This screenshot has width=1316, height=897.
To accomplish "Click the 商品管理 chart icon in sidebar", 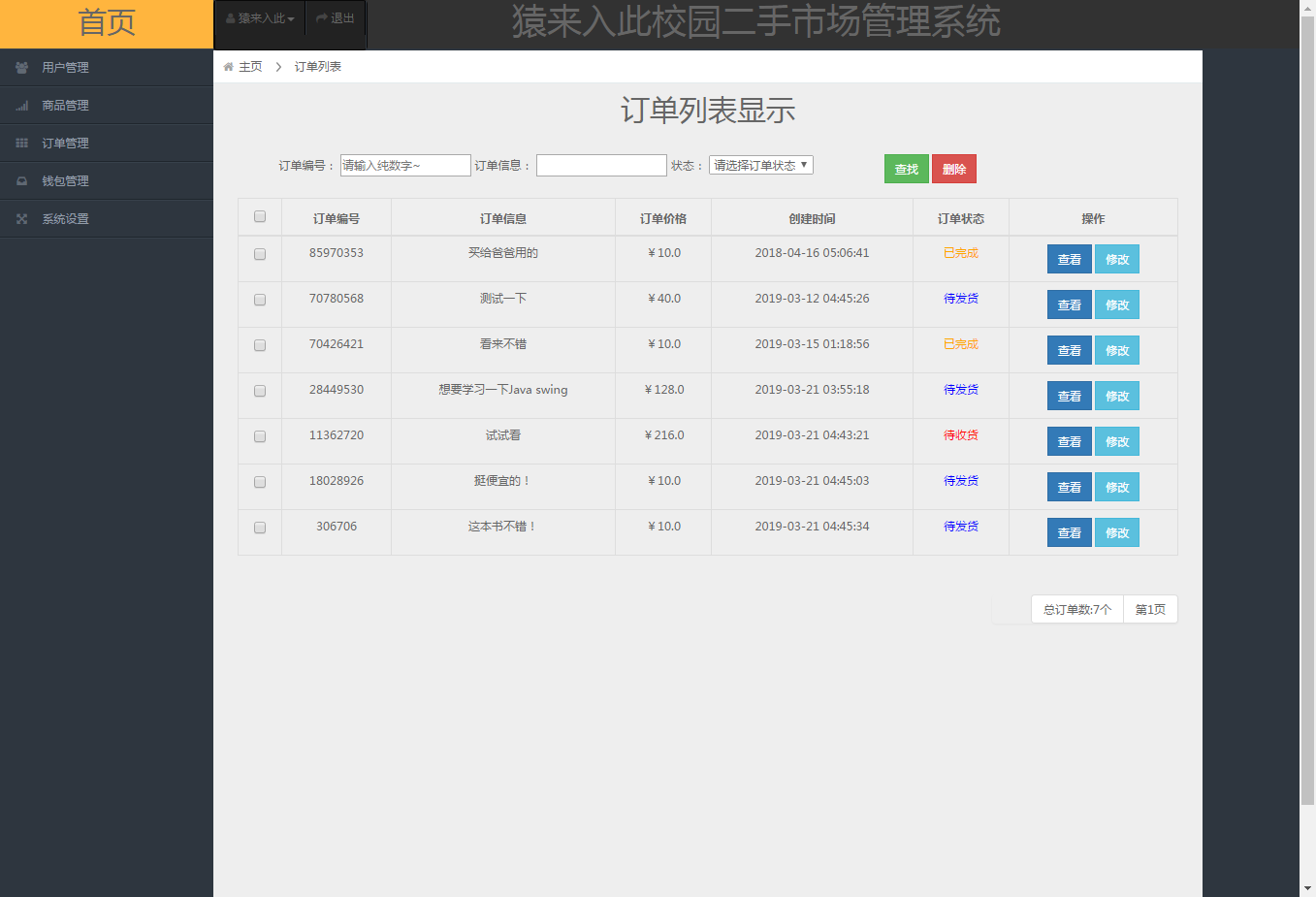I will click(x=21, y=105).
